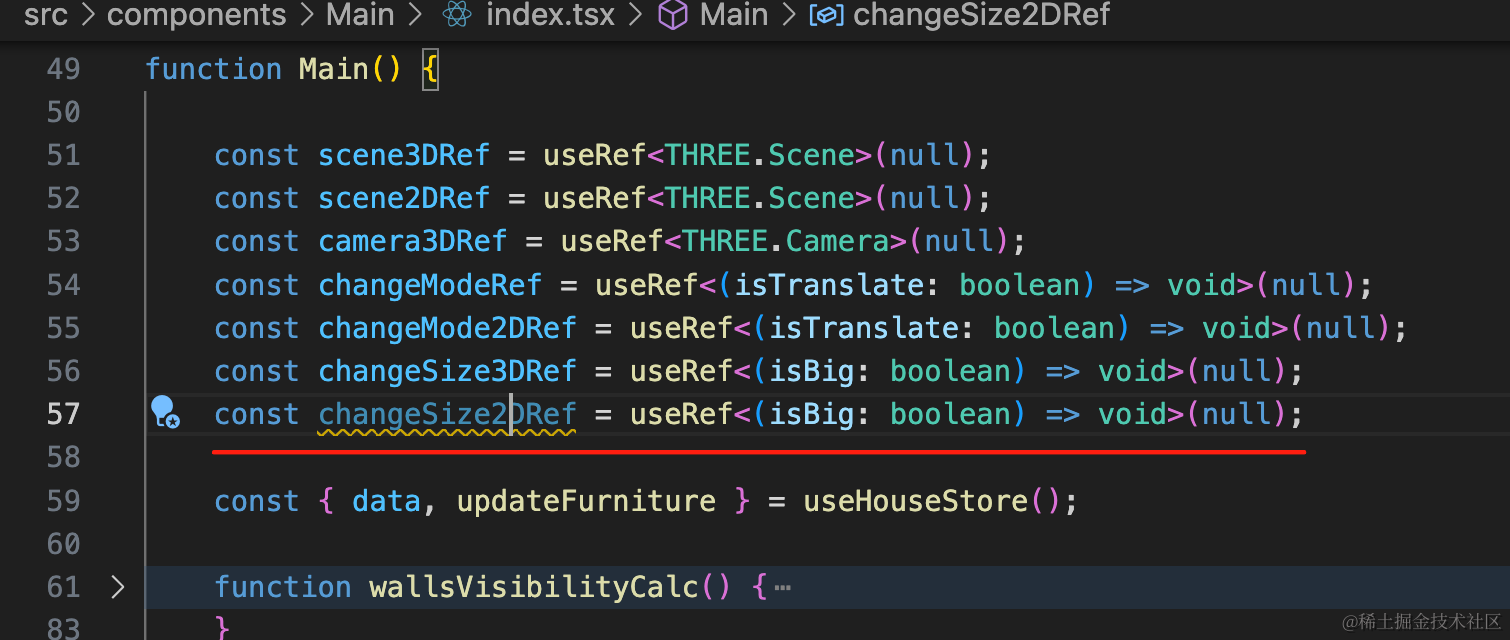This screenshot has height=640, width=1510.
Task: Click the data identifier on line 59
Action: point(386,501)
